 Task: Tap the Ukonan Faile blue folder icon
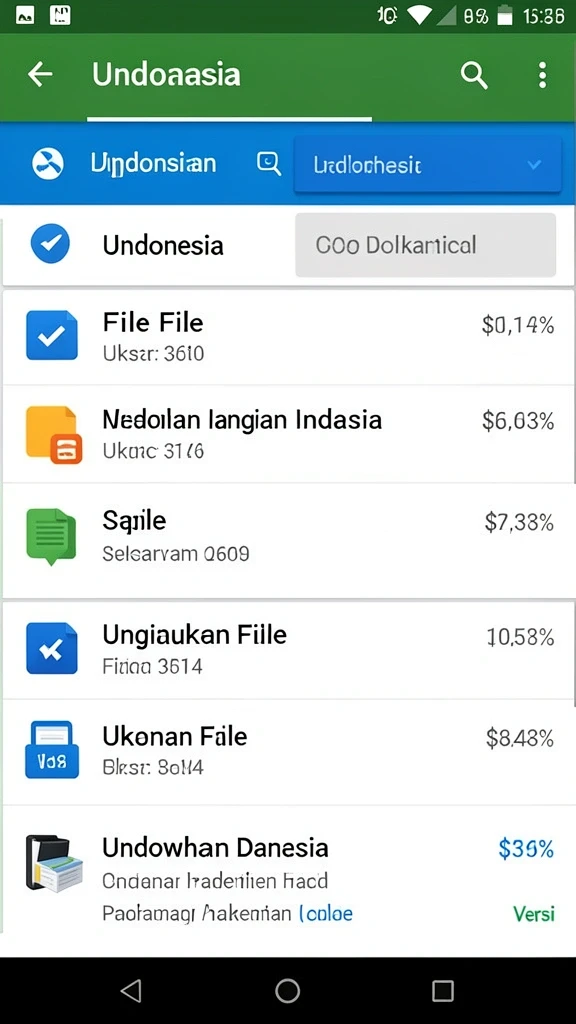tap(52, 749)
